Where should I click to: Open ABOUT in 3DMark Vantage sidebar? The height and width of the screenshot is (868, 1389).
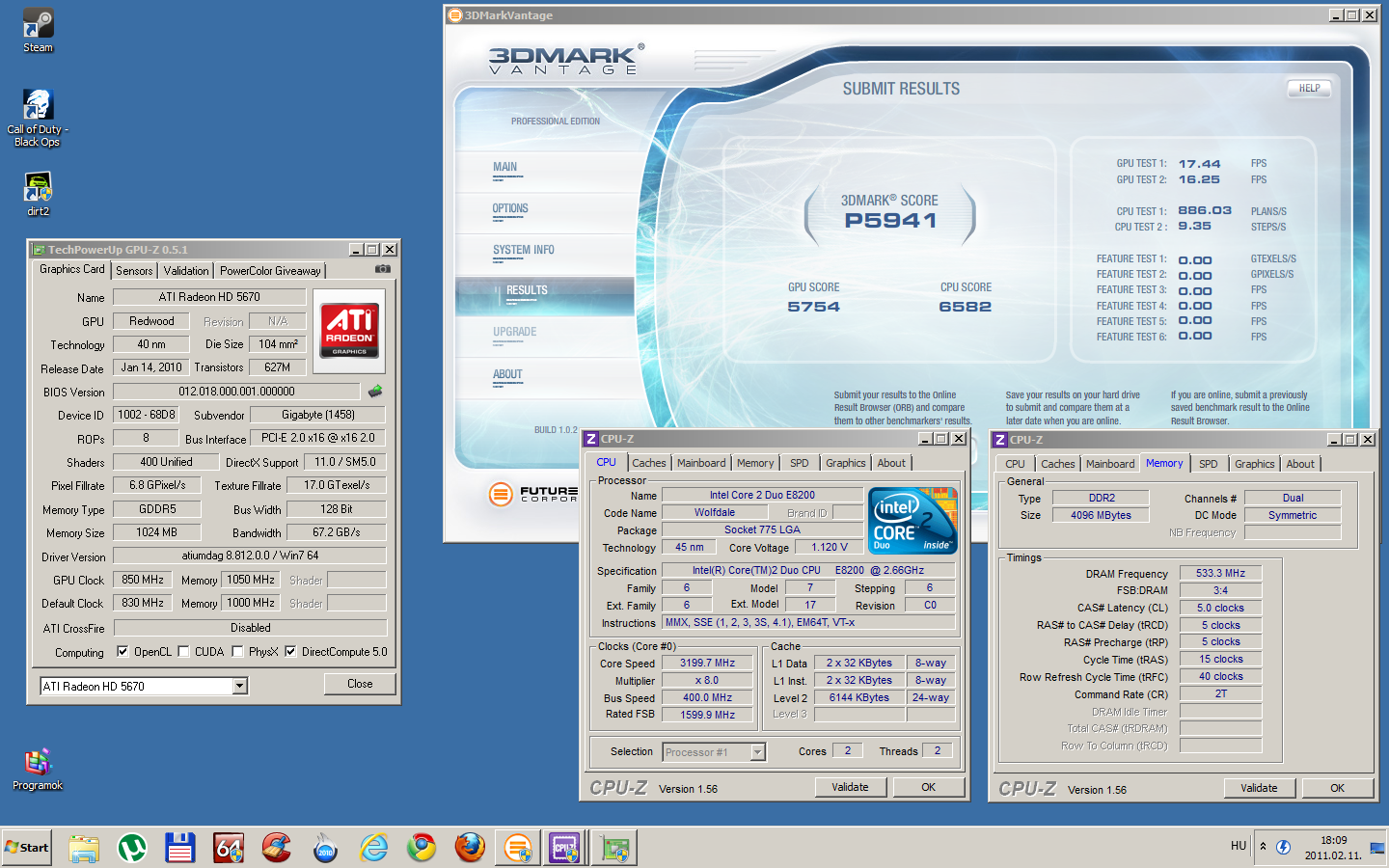pos(507,374)
